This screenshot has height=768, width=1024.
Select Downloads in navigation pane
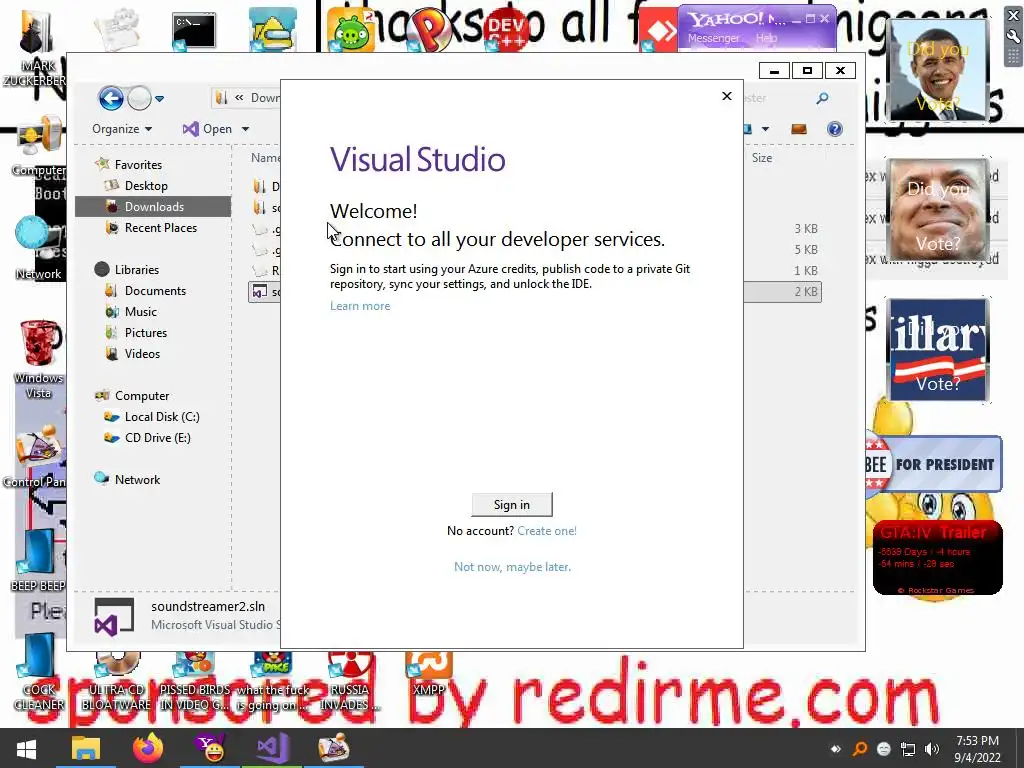click(x=153, y=206)
